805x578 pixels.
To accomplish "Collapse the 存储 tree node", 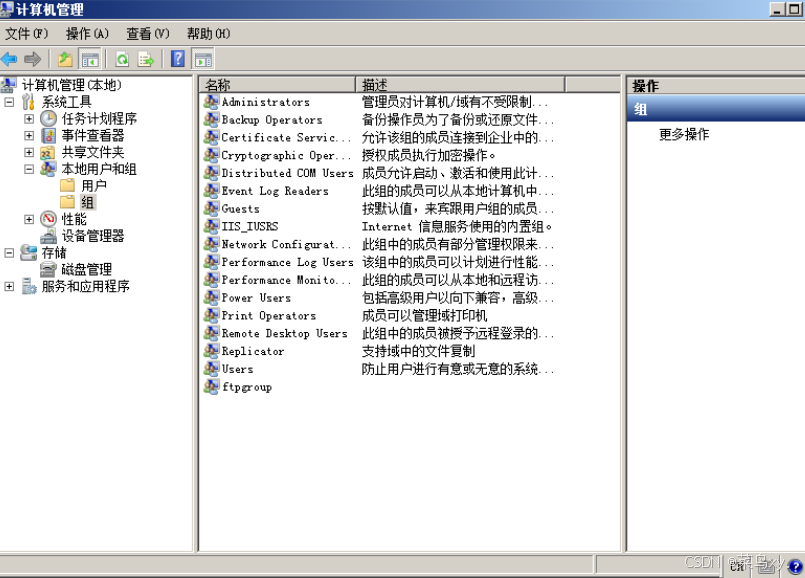I will (9, 253).
